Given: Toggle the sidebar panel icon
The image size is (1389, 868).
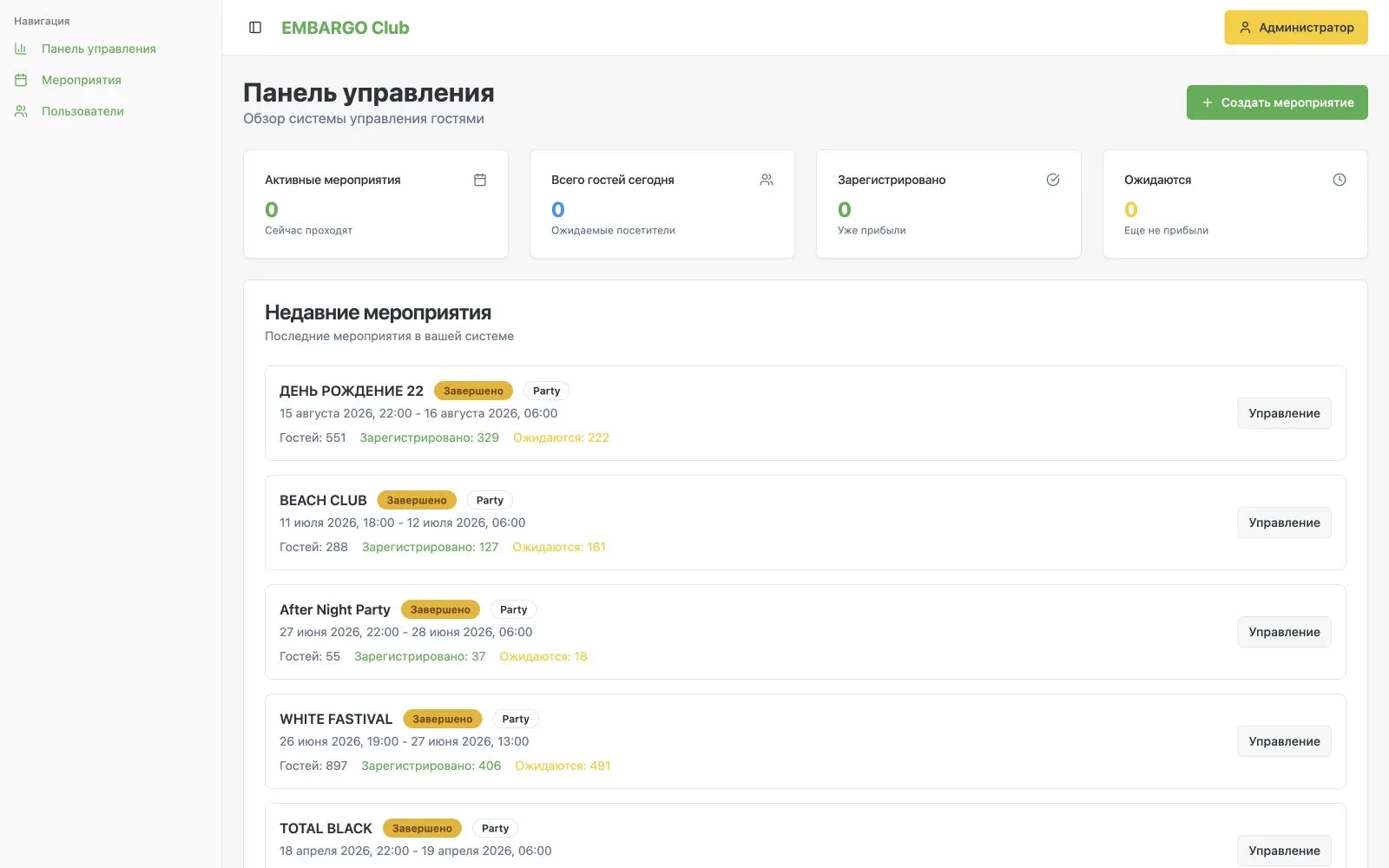Looking at the screenshot, I should point(255,28).
